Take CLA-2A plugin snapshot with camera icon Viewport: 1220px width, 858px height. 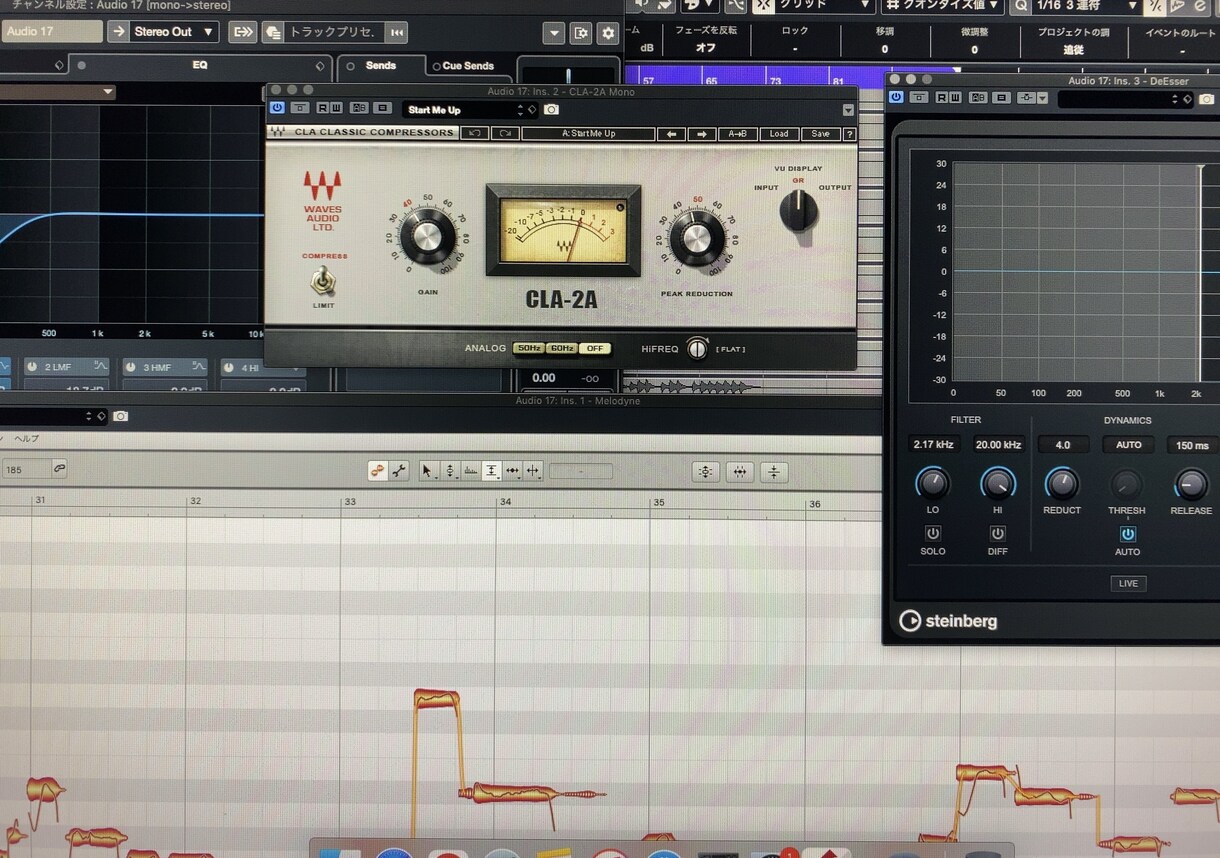click(x=551, y=110)
